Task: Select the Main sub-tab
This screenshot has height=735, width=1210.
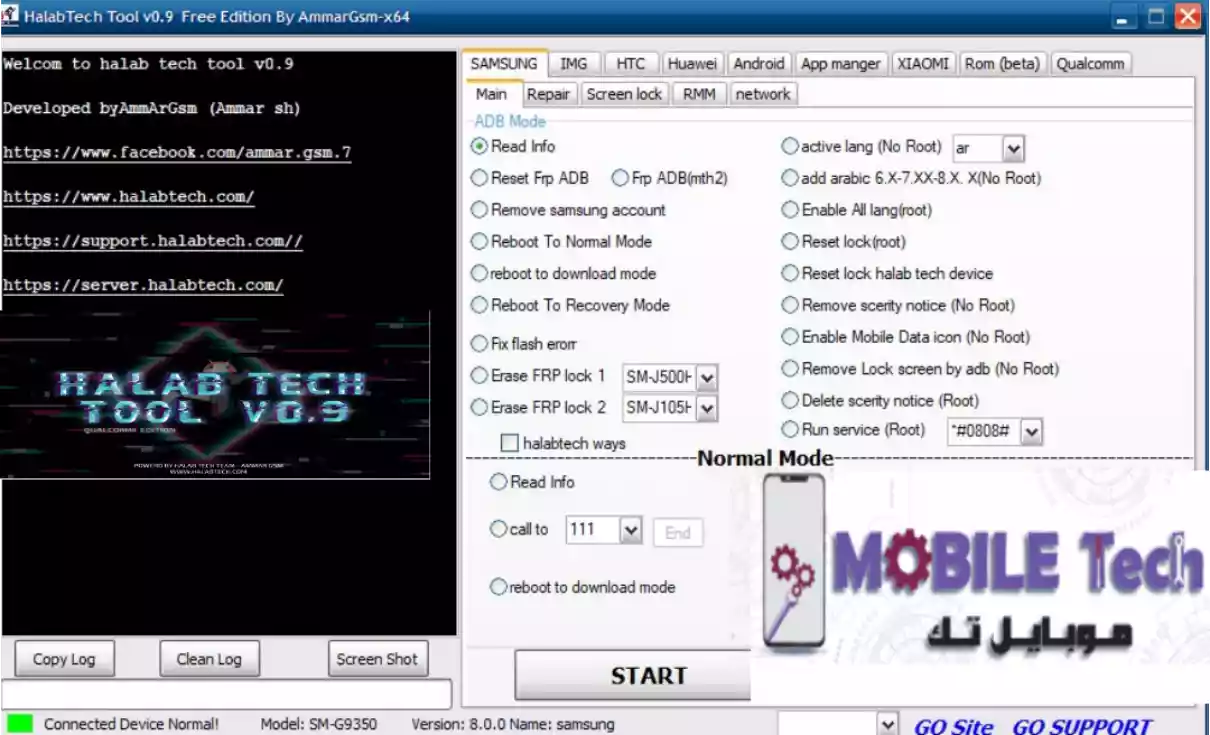Action: tap(491, 94)
